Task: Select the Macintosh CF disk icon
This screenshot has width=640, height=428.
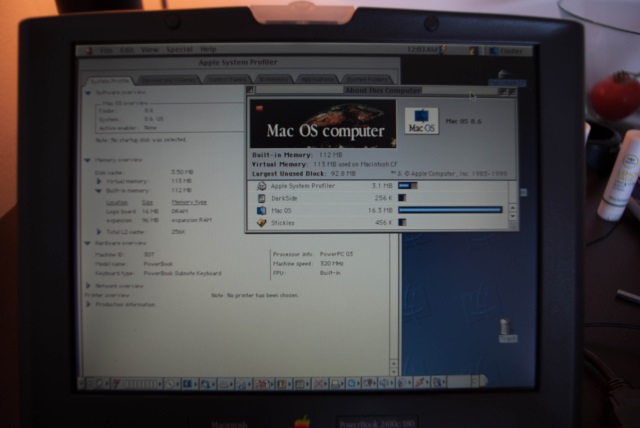Action: [x=506, y=78]
